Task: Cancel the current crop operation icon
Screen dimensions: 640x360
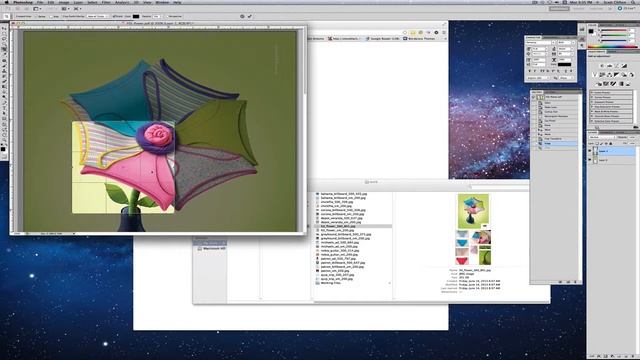Action: point(242,16)
